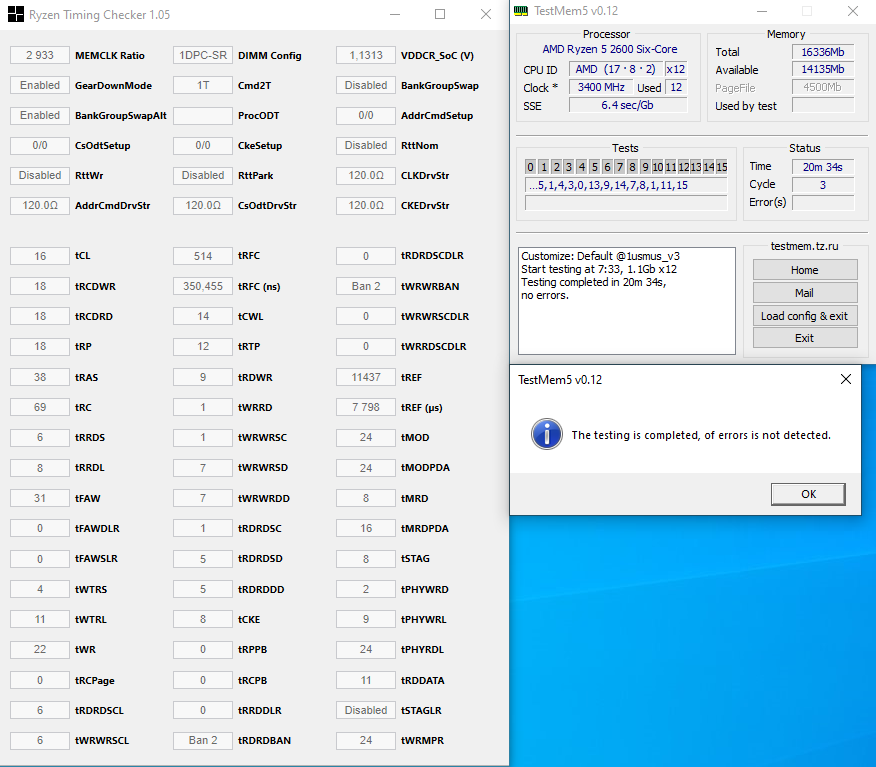Click the DIMM Config 1DPC-SR field
Screen dimensions: 876x767
point(203,55)
